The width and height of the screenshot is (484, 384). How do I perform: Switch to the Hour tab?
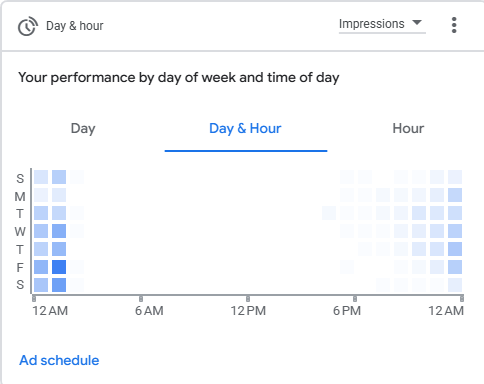(x=408, y=128)
